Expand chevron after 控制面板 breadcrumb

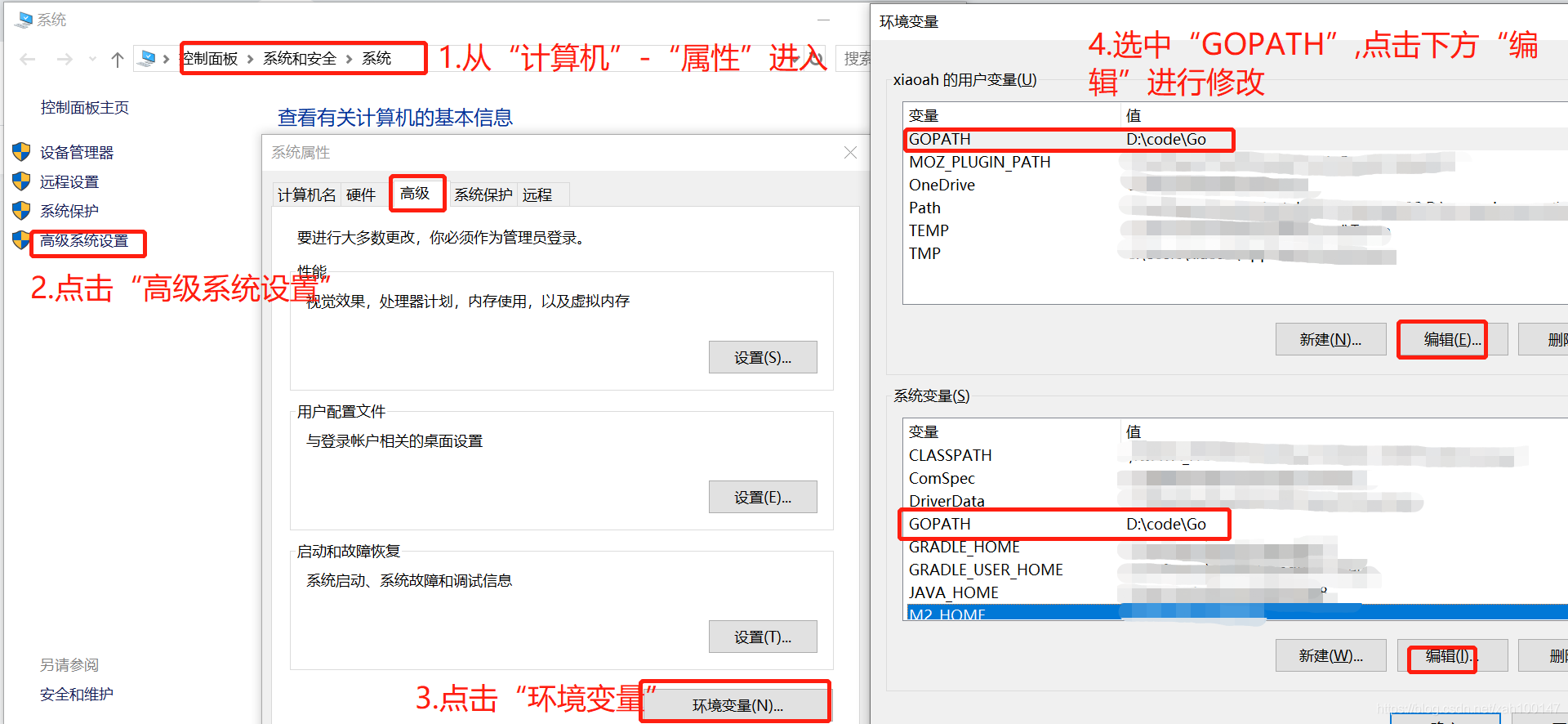tap(250, 59)
